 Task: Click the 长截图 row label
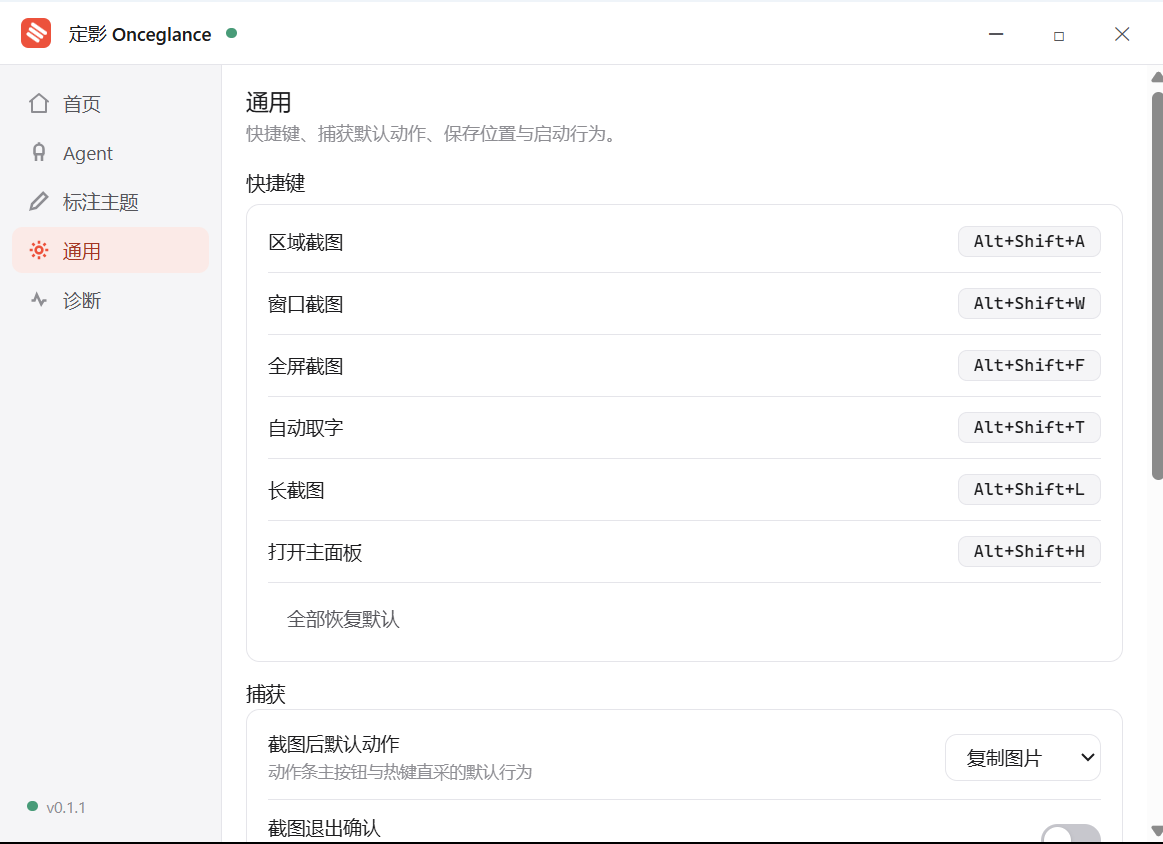click(x=297, y=490)
